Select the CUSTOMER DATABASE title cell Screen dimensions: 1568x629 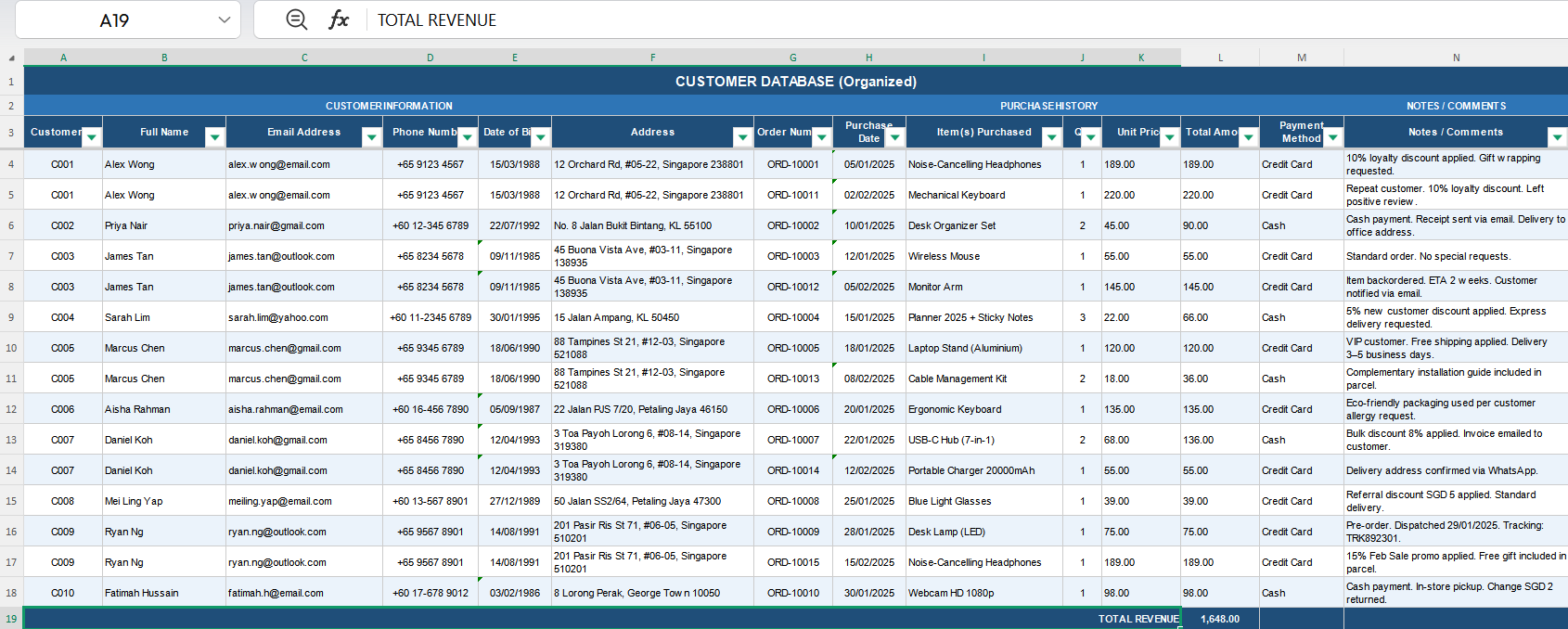click(796, 81)
